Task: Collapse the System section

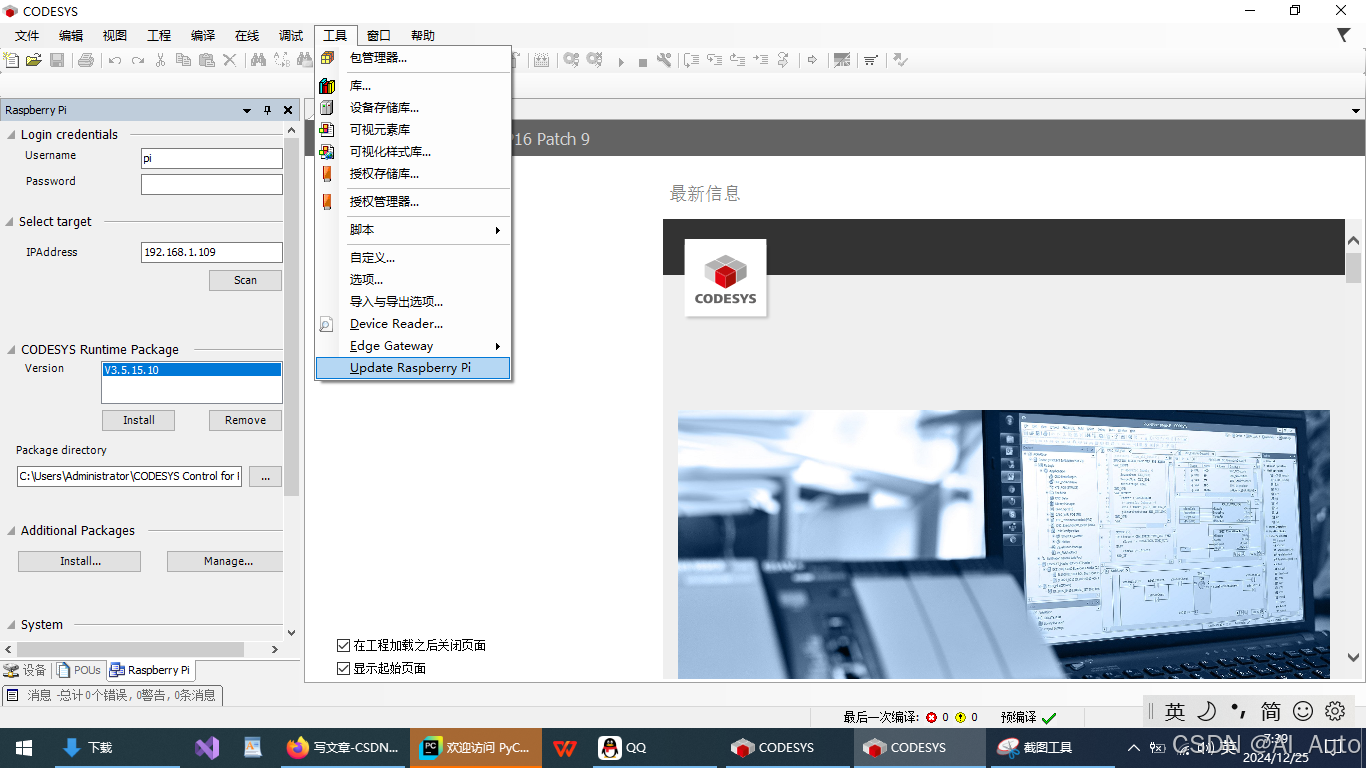Action: tap(11, 625)
